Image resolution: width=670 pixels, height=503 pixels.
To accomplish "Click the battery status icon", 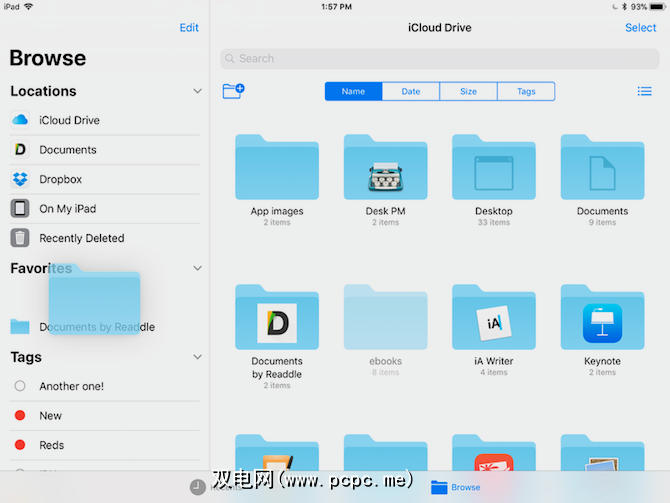I will pyautogui.click(x=657, y=7).
